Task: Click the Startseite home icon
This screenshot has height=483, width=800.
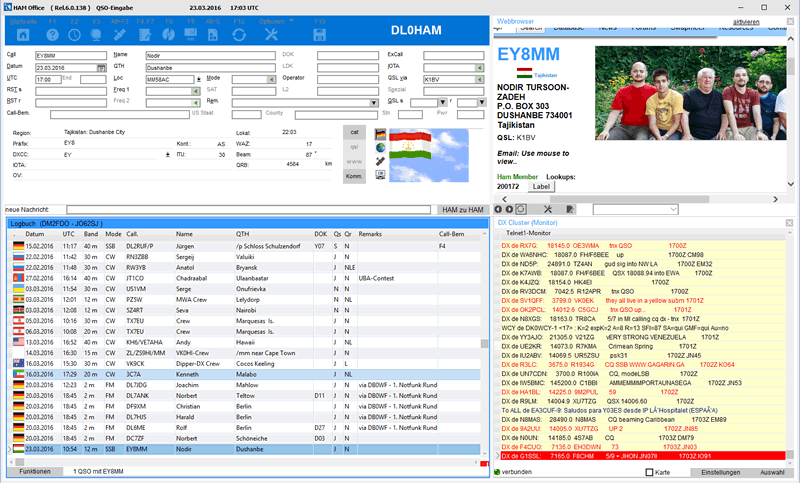Action: 21,36
